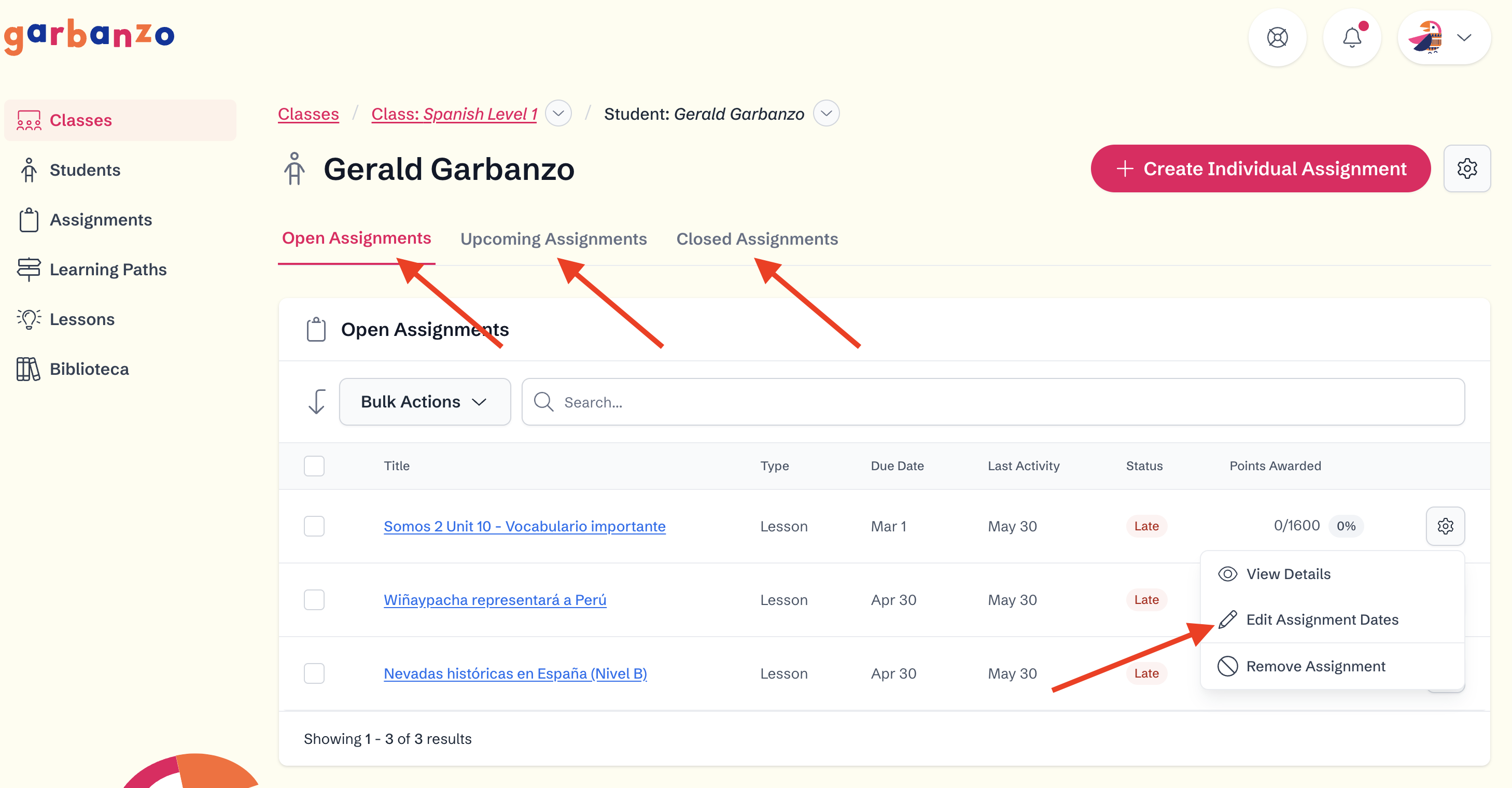Check the select-all checkbox in table header
Image resolution: width=1512 pixels, height=788 pixels.
pos(314,466)
